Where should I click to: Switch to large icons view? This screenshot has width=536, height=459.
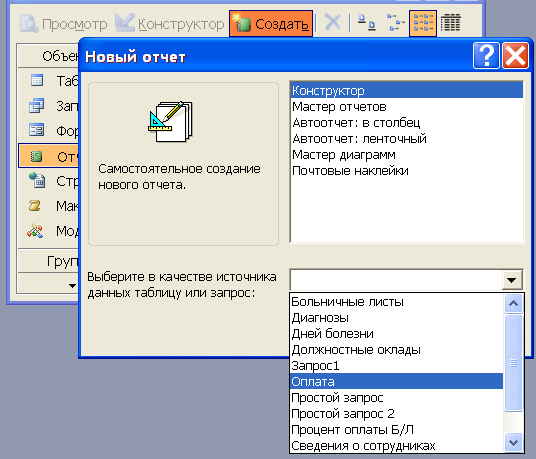(x=366, y=23)
